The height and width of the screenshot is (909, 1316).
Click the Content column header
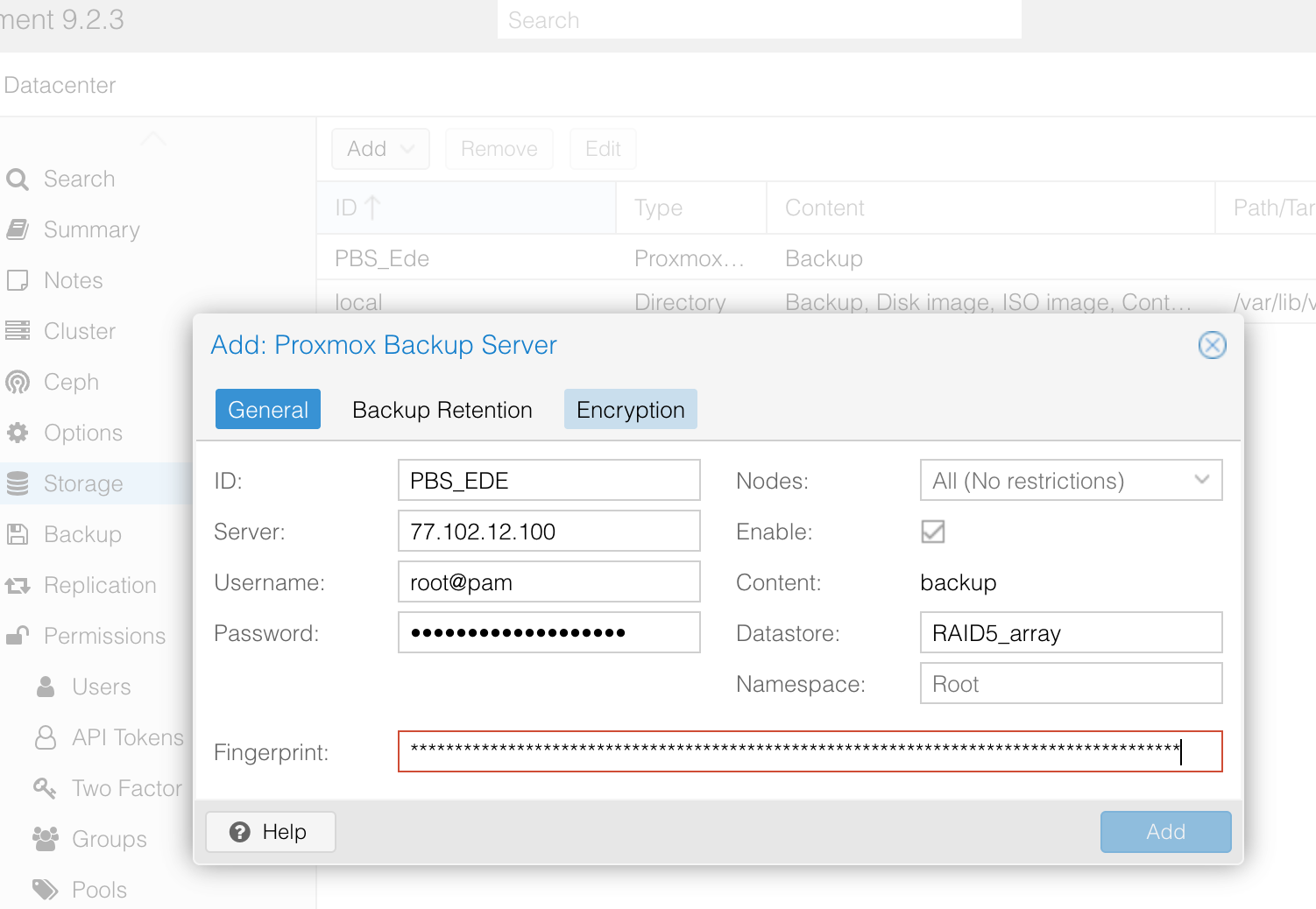pos(991,208)
